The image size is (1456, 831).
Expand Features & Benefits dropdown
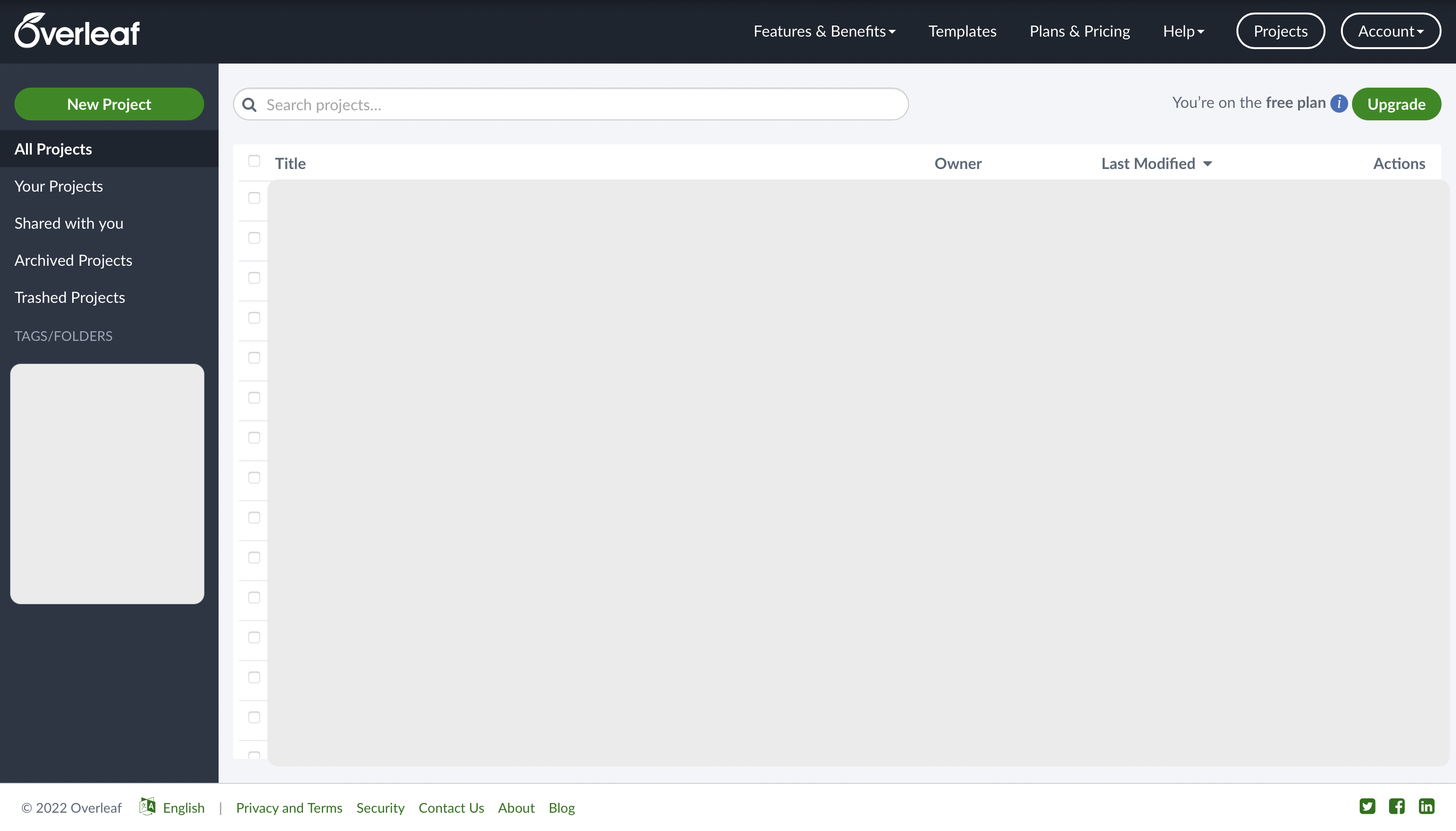coord(824,31)
